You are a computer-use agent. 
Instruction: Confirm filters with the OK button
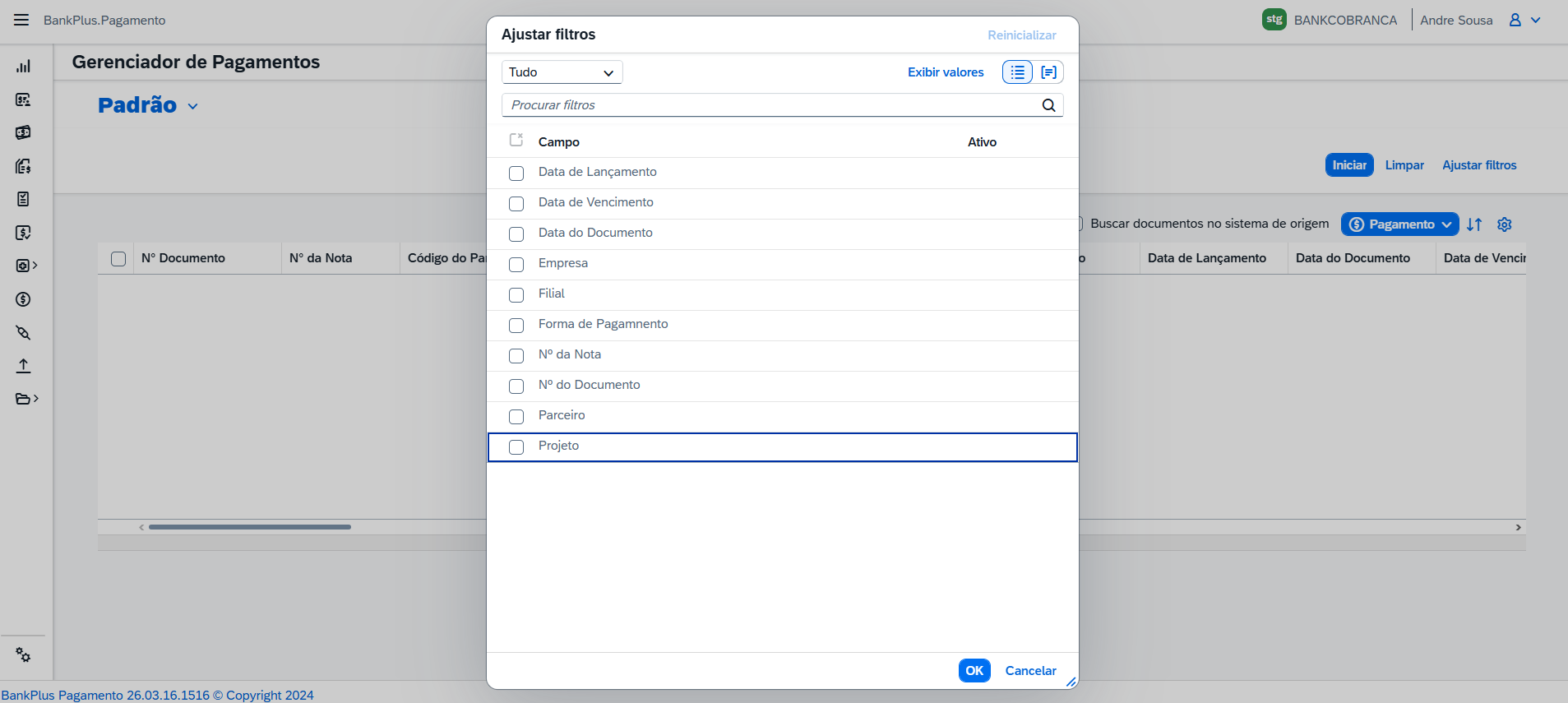pyautogui.click(x=974, y=671)
